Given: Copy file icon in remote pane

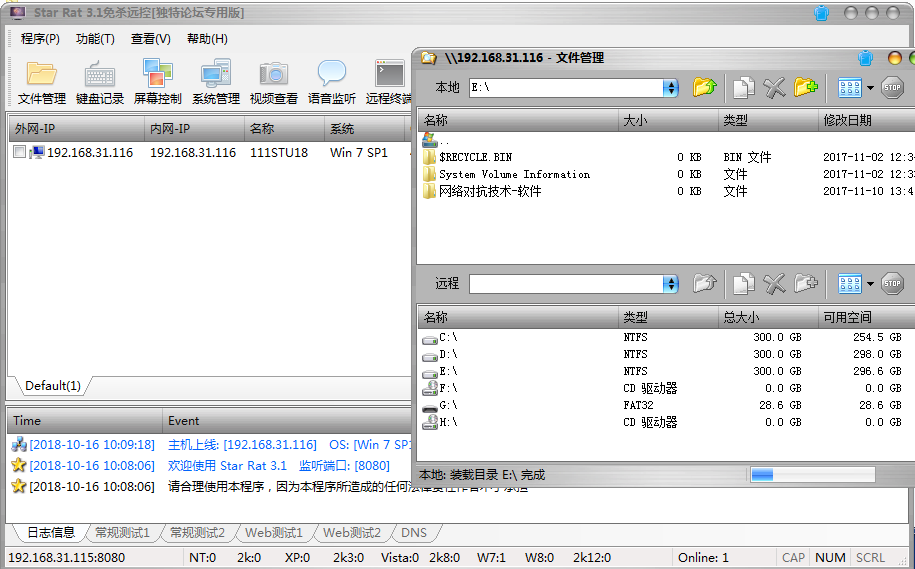Looking at the screenshot, I should click(743, 284).
